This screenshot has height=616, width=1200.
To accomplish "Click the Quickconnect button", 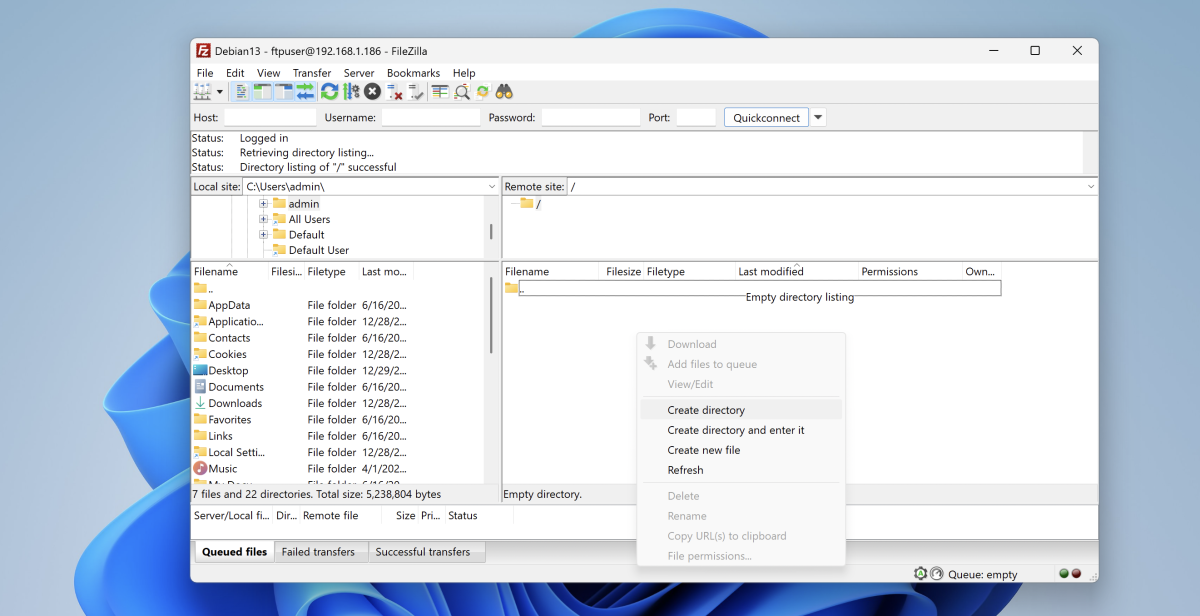I will tap(766, 117).
